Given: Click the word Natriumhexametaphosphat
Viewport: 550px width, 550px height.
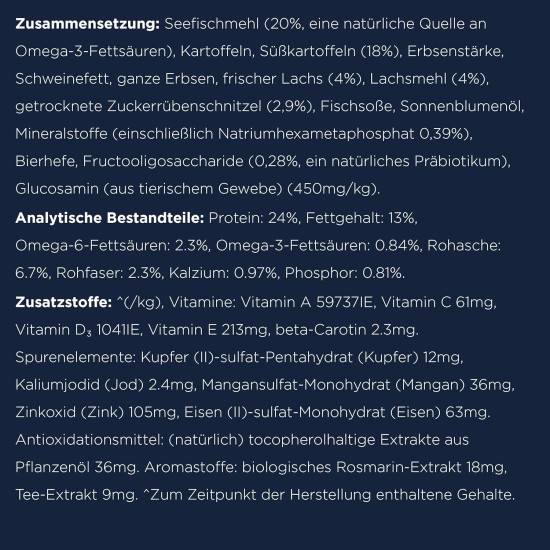Looking at the screenshot, I should coord(316,134).
